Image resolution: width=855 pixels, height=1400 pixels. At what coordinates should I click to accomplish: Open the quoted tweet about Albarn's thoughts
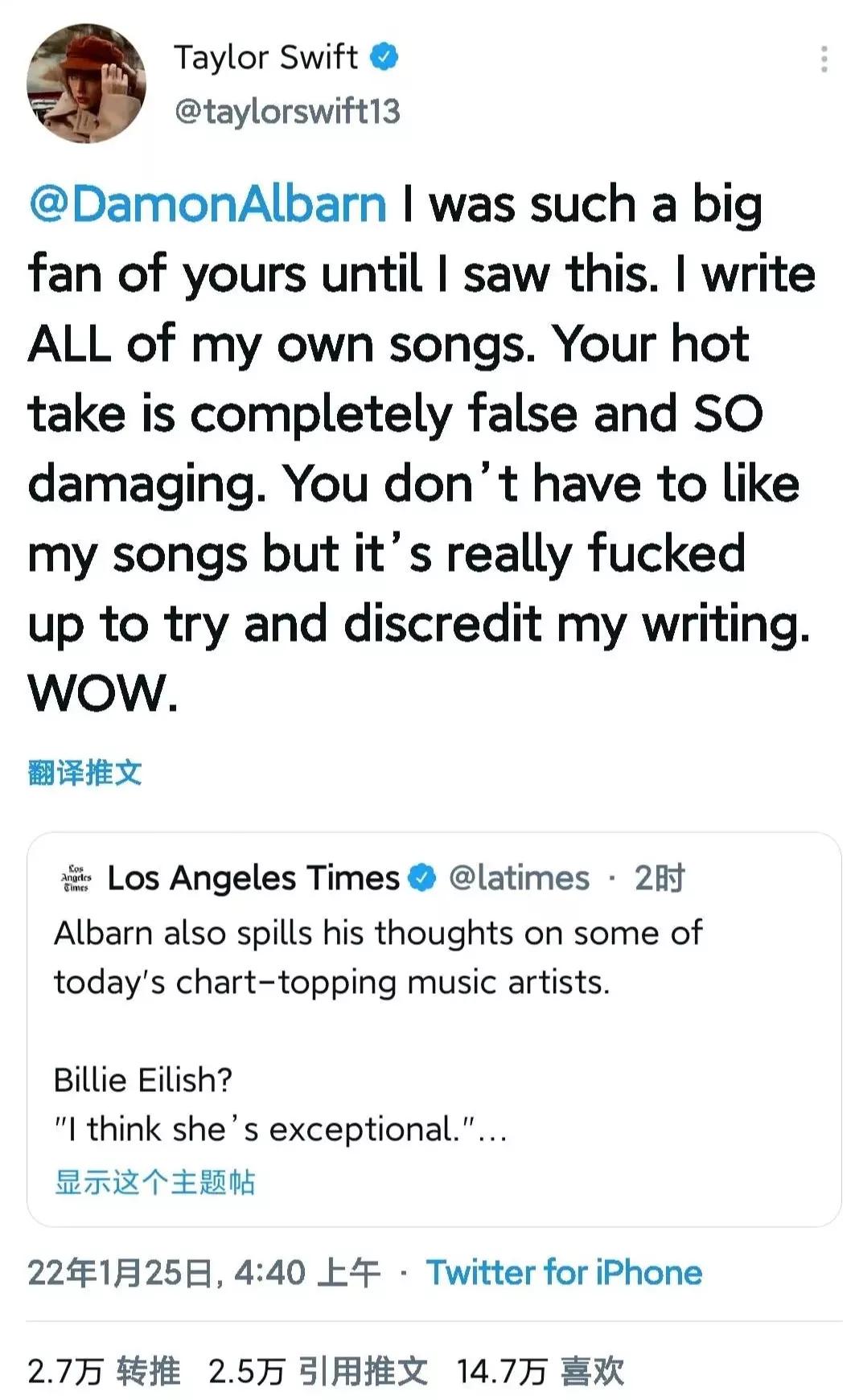378,959
